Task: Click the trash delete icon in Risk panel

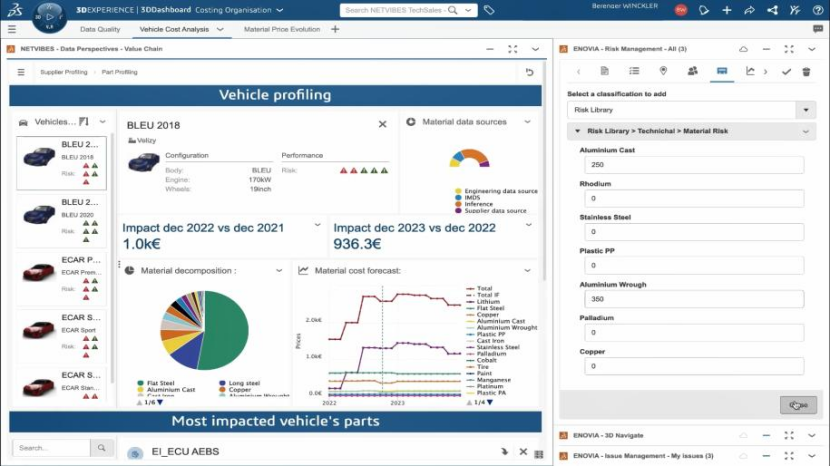Action: tap(806, 71)
